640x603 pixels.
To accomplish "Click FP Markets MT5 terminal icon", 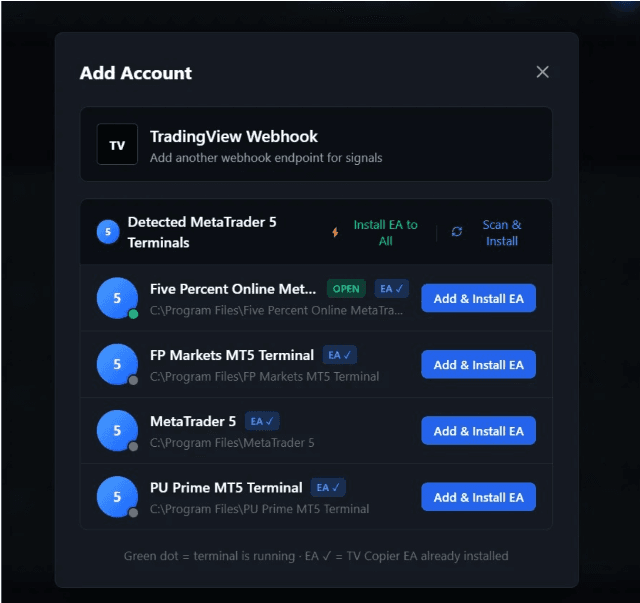I will click(x=117, y=364).
